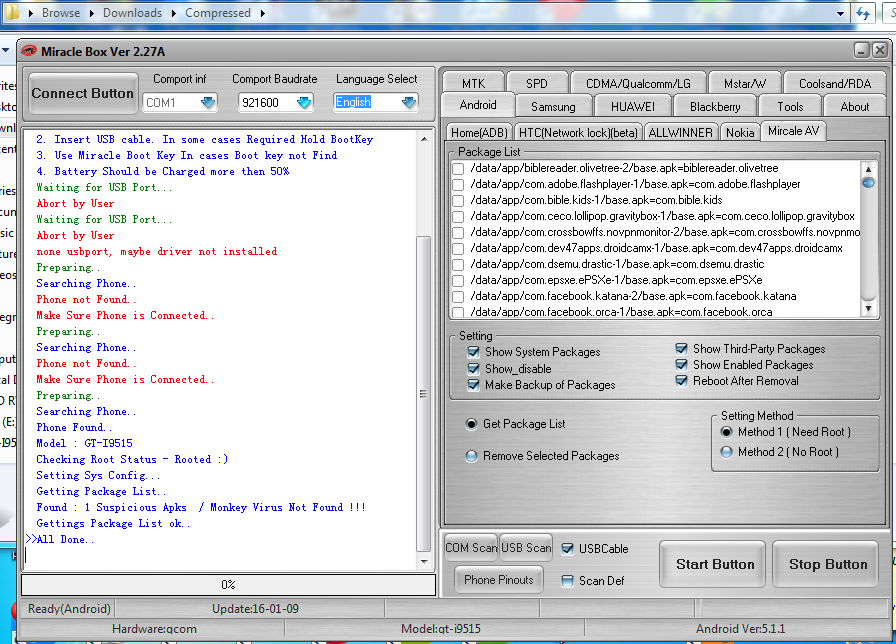Open the Blackberry tab
This screenshot has height=644, width=896.
coord(715,107)
